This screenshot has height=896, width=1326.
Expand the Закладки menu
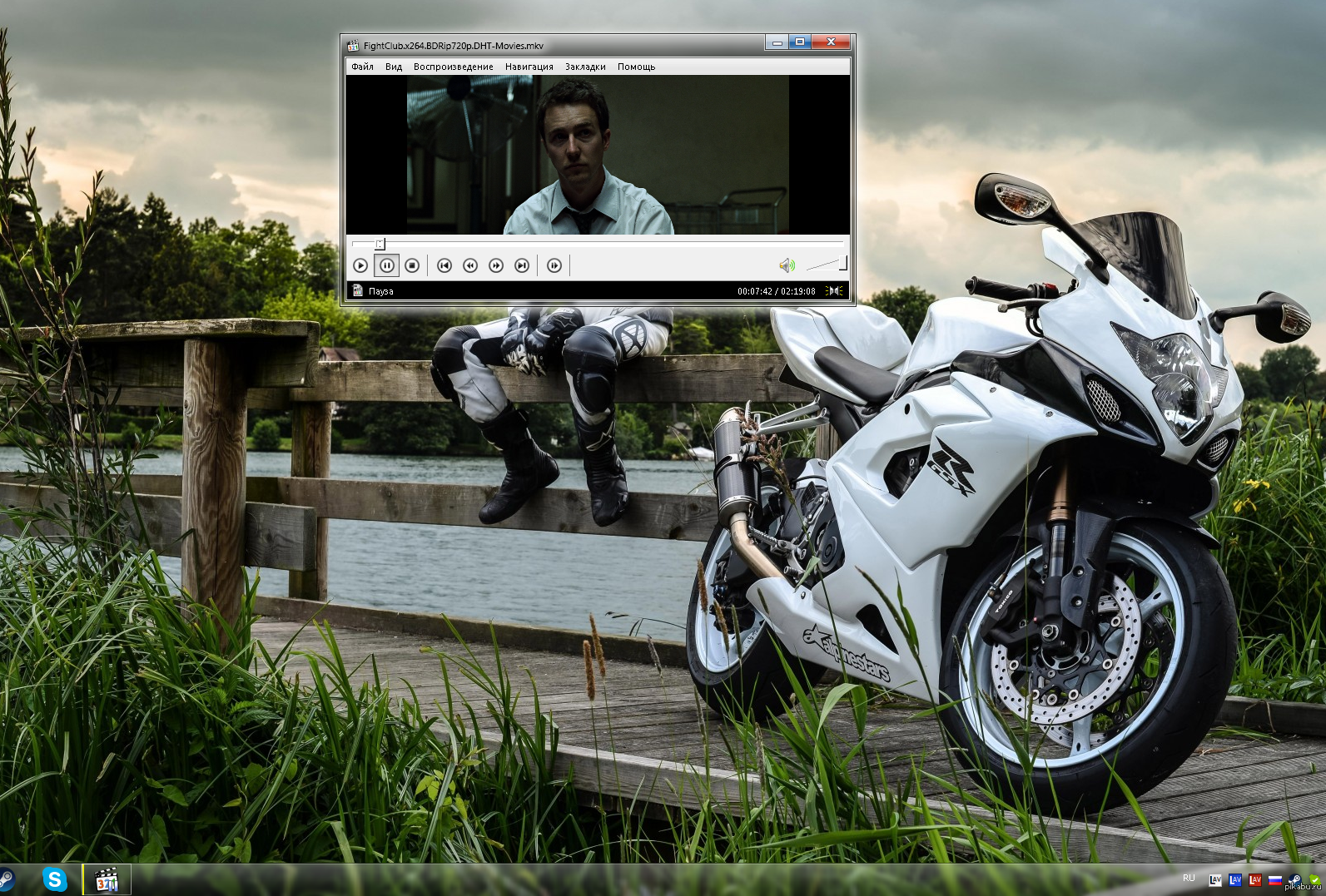point(585,67)
